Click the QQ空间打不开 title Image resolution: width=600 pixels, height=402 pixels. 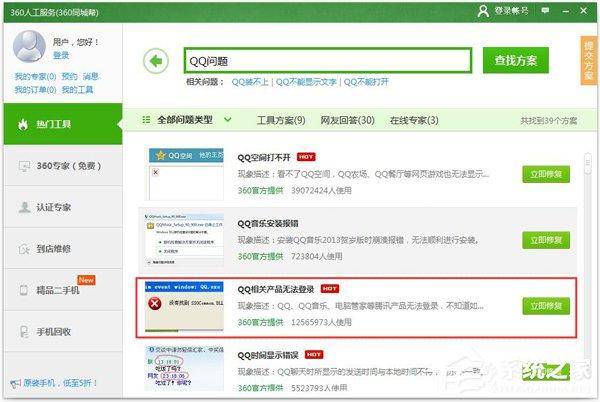264,158
